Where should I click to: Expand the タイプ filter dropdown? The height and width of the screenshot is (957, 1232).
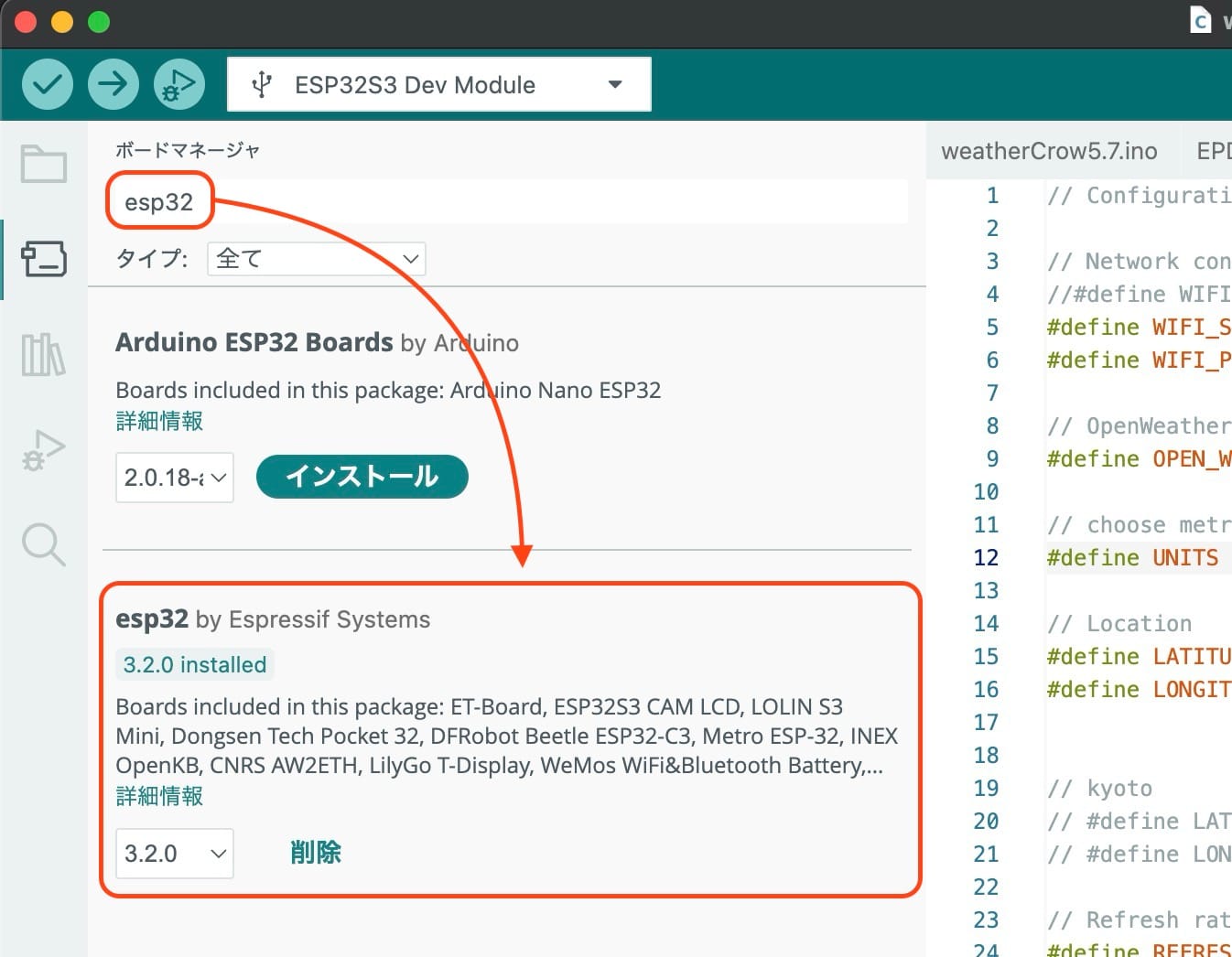317,259
